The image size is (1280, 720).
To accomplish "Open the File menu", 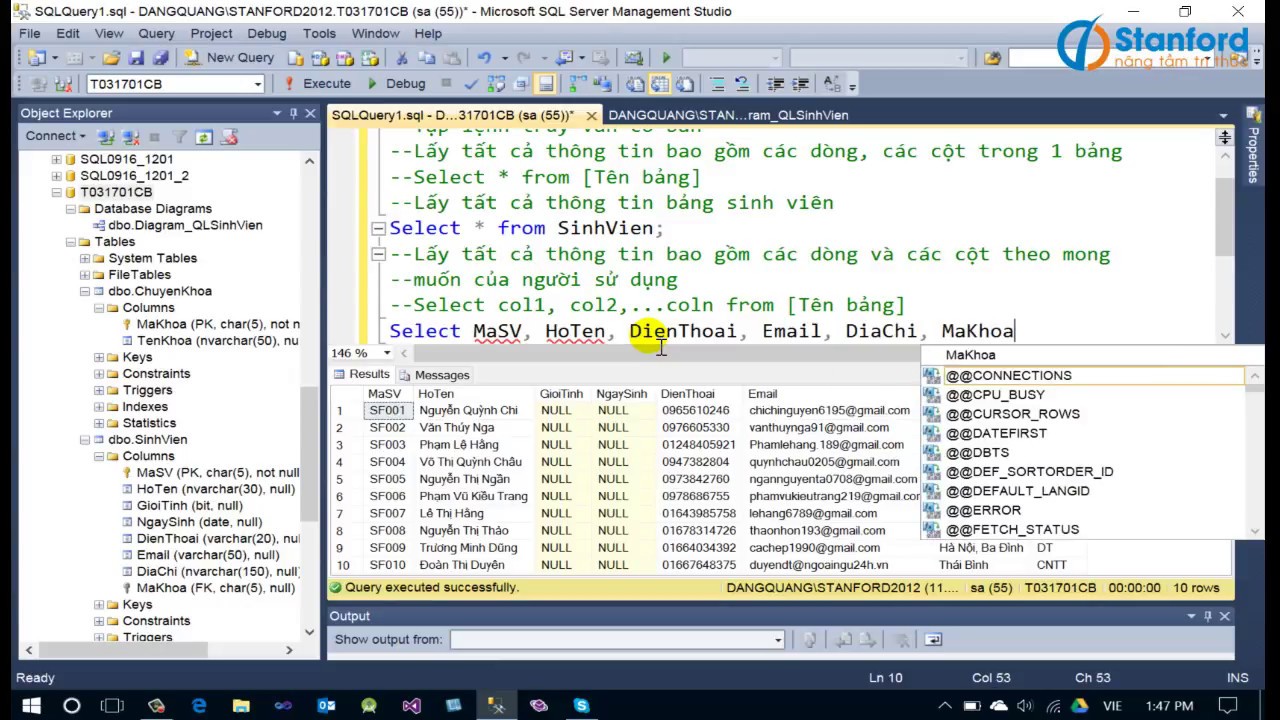I will [29, 33].
